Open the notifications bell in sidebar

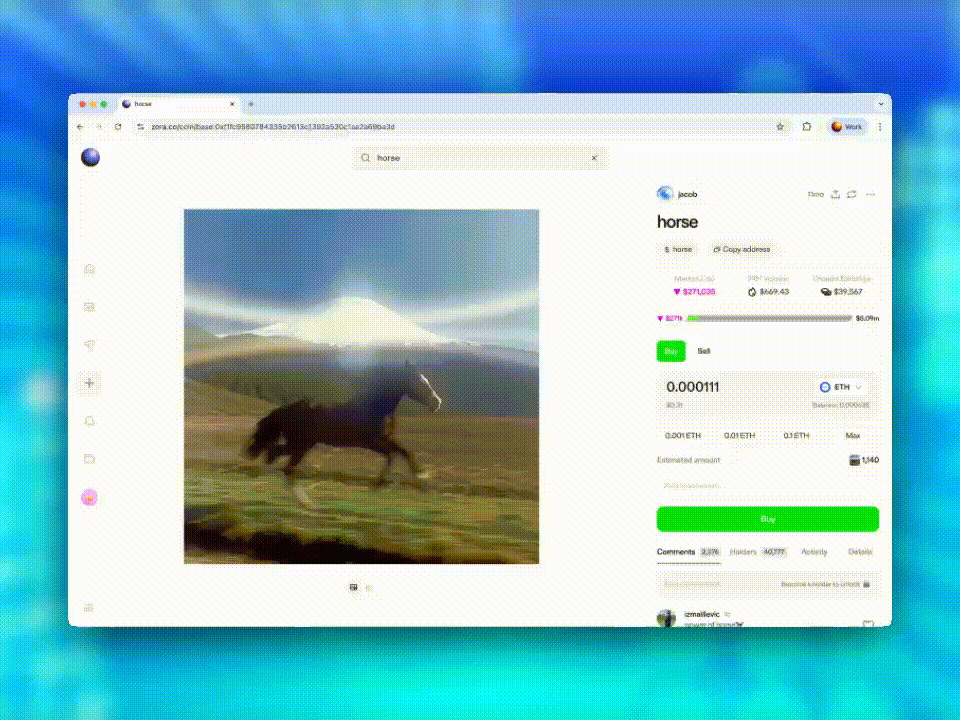[x=89, y=421]
